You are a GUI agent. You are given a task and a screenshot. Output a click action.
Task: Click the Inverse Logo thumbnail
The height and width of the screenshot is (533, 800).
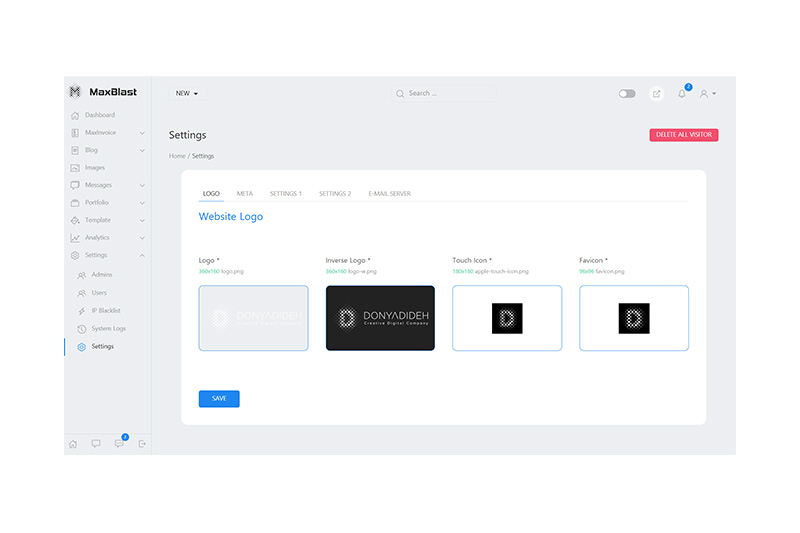380,318
